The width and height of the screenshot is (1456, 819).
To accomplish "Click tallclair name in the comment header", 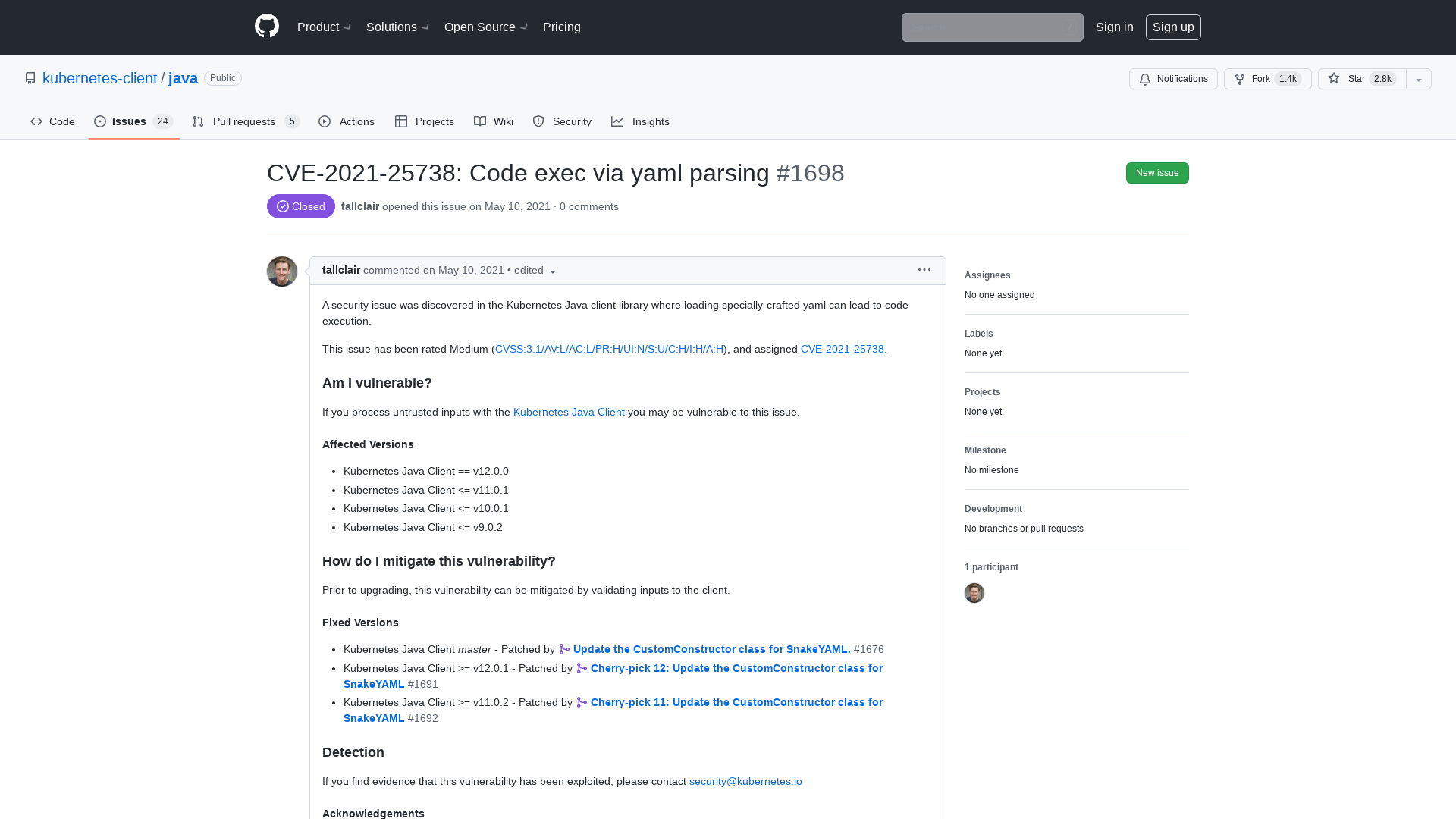I will [x=341, y=270].
